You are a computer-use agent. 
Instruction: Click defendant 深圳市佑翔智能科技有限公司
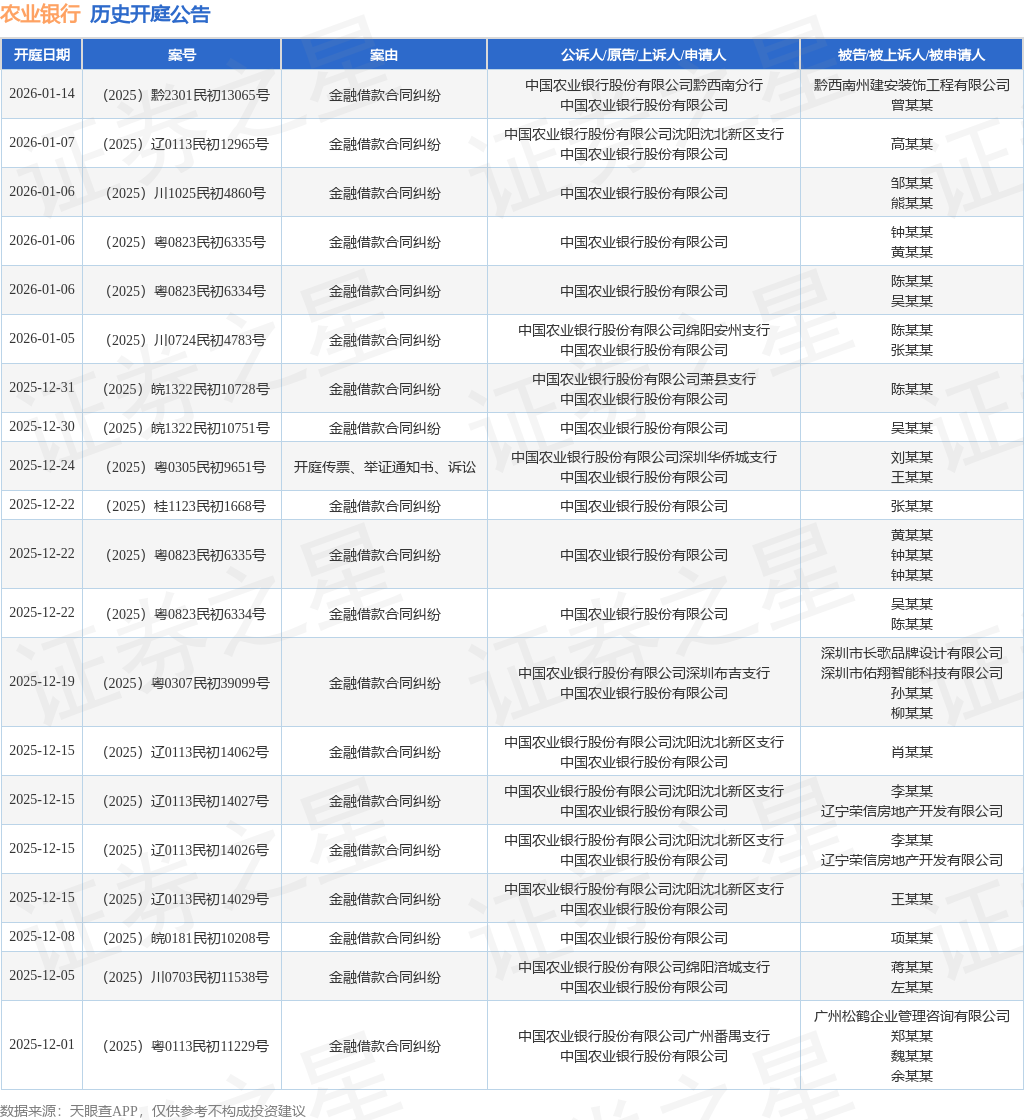(x=912, y=673)
